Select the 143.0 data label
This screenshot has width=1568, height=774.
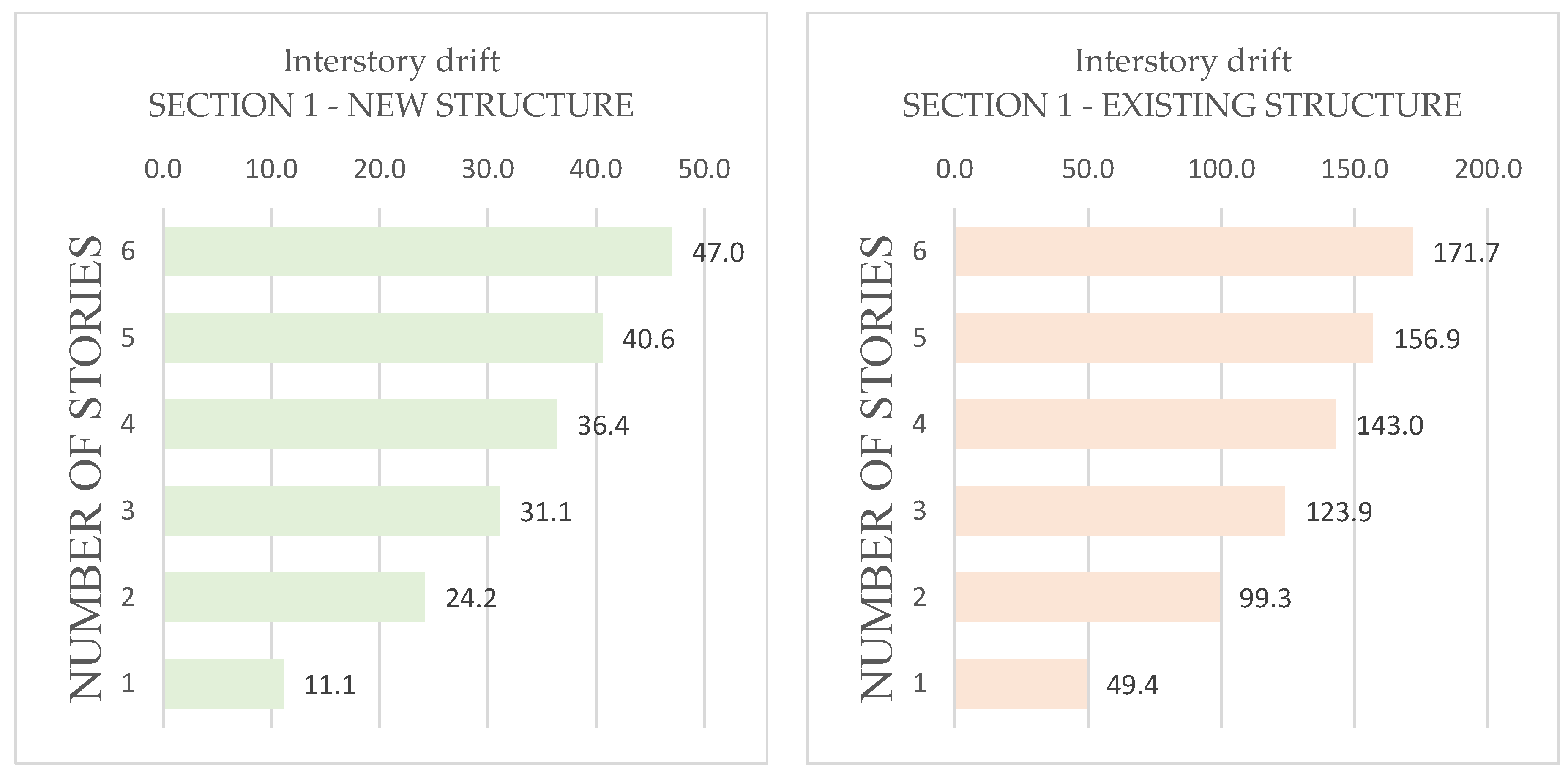[x=1390, y=426]
